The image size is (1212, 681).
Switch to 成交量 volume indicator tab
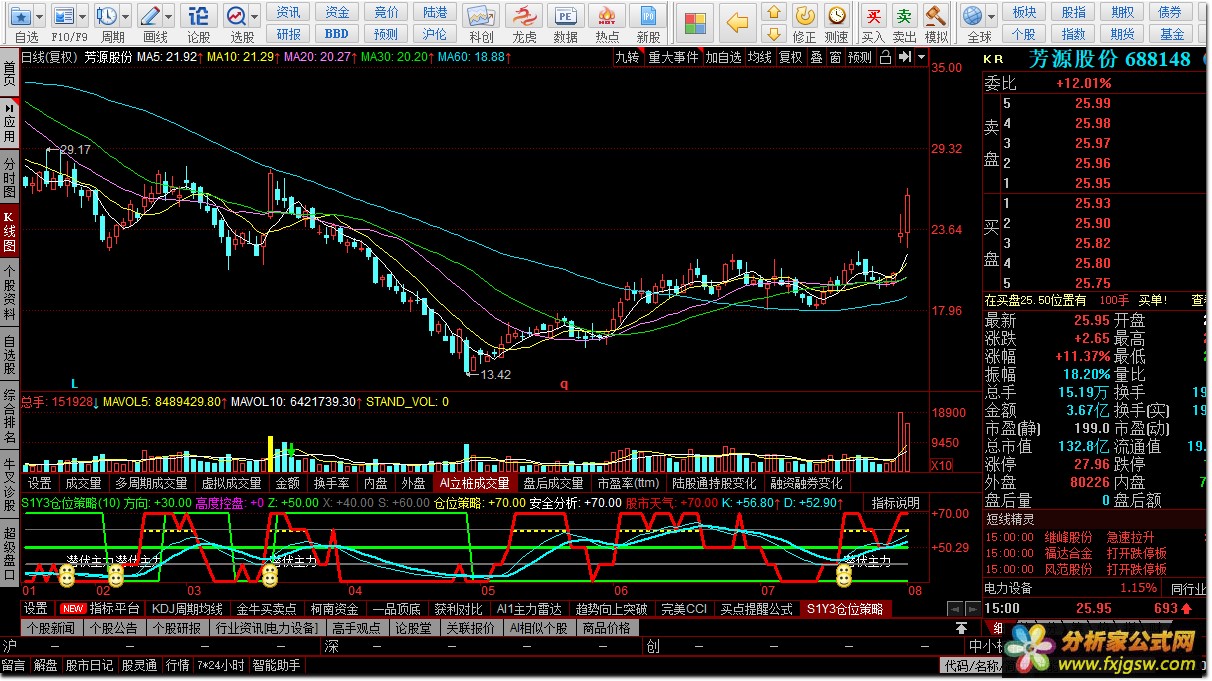pos(82,483)
